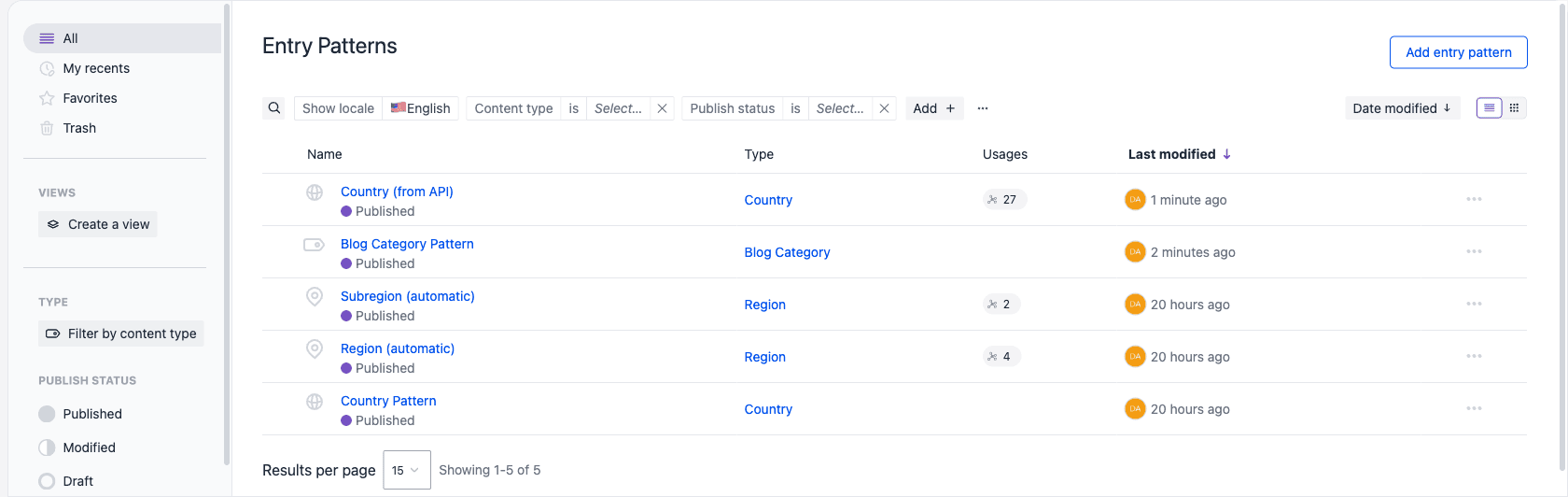Screen dimensions: 1568x497
Task: Click the Name column header
Action: (325, 154)
